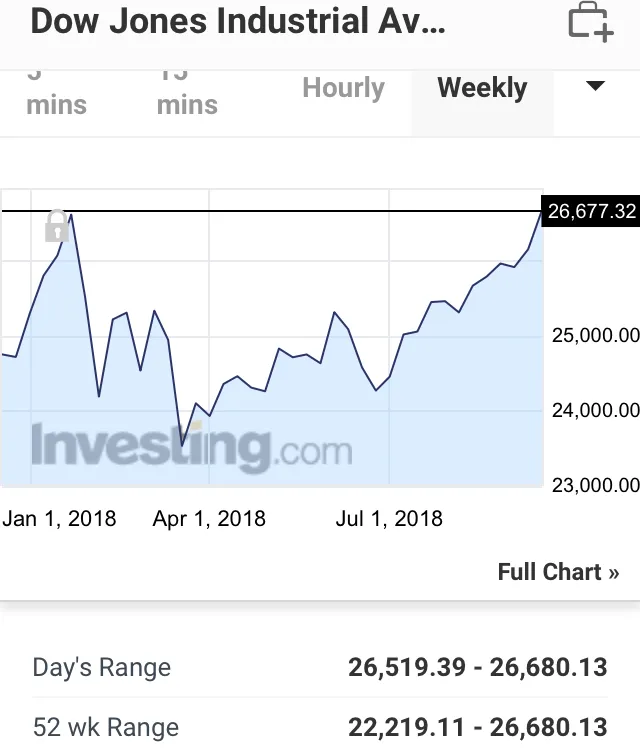The image size is (640, 755).
Task: Click the Investing.com watermark logo
Action: pos(191,447)
